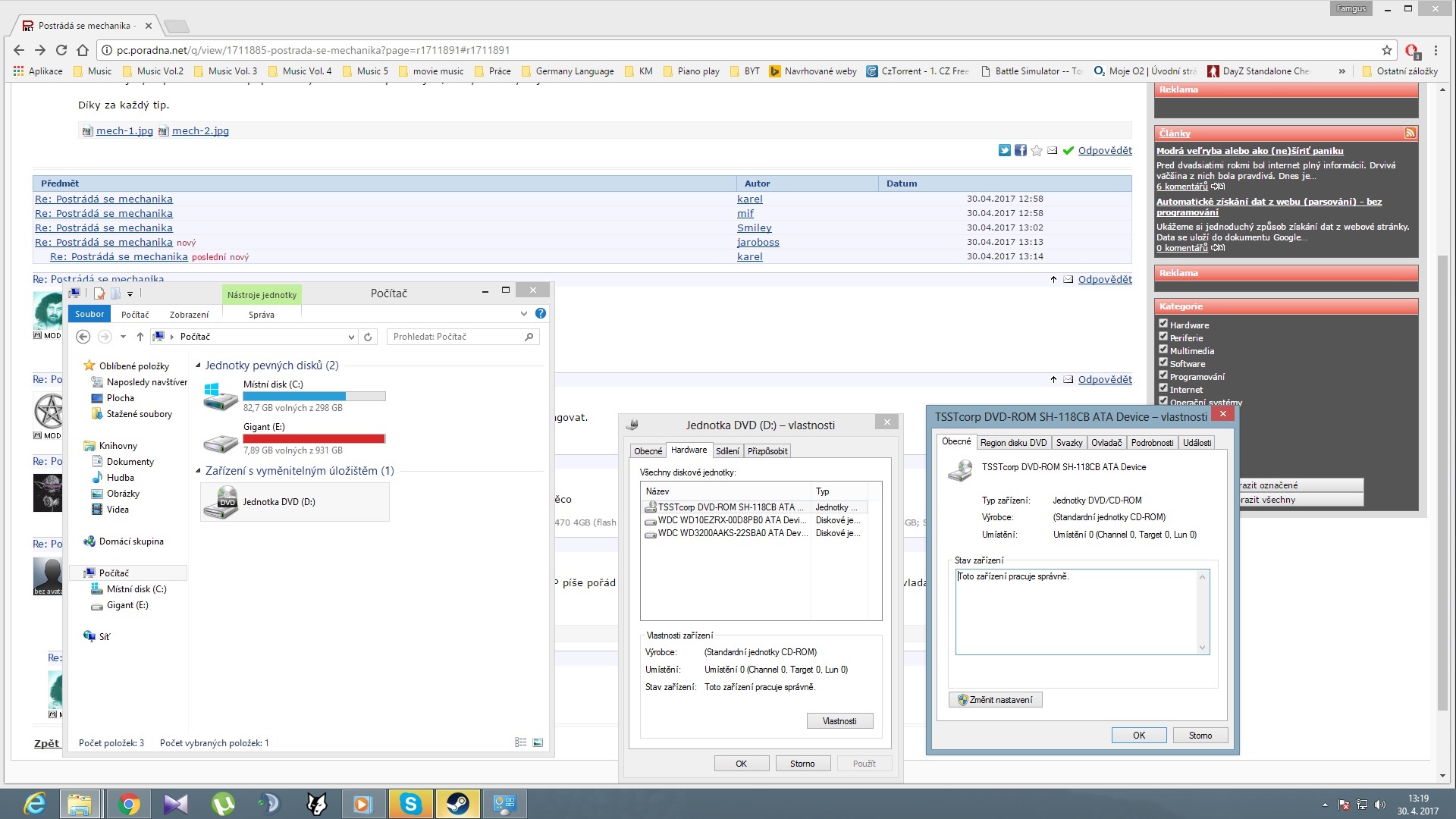Open Steam from the taskbar
The height and width of the screenshot is (819, 1456).
pos(457,803)
